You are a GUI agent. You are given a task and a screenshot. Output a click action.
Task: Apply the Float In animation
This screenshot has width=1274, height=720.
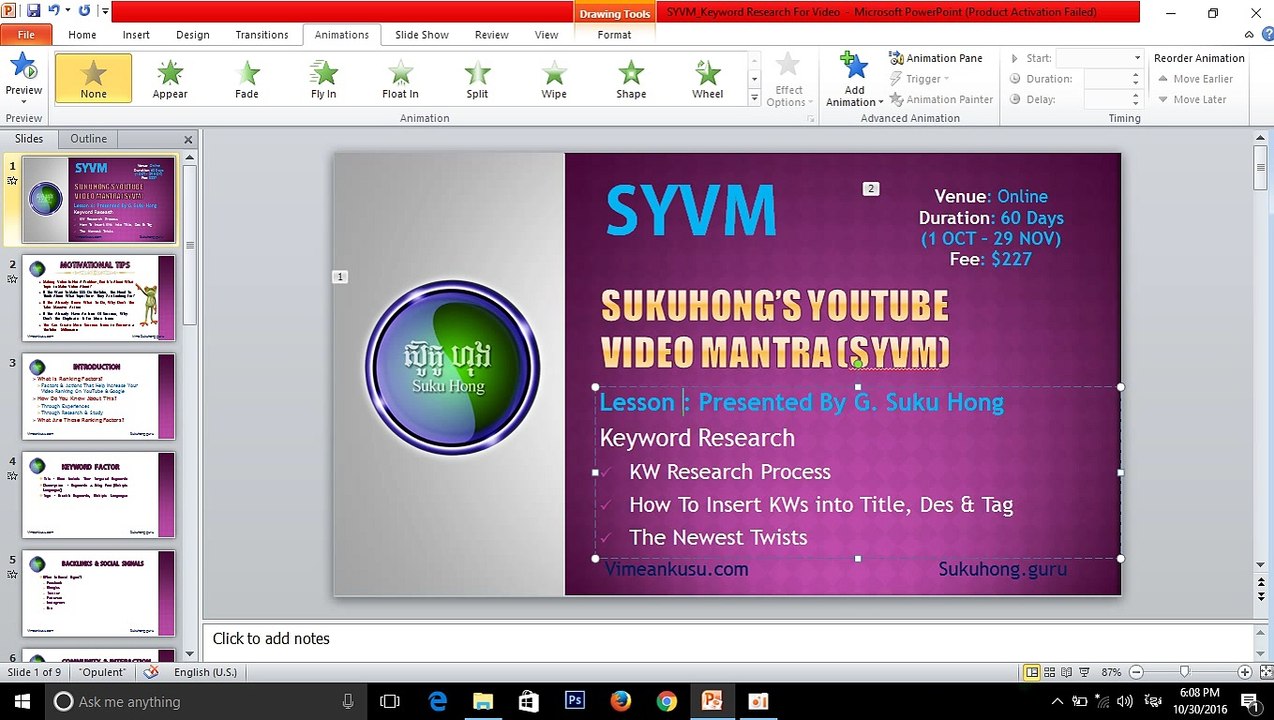pyautogui.click(x=400, y=78)
